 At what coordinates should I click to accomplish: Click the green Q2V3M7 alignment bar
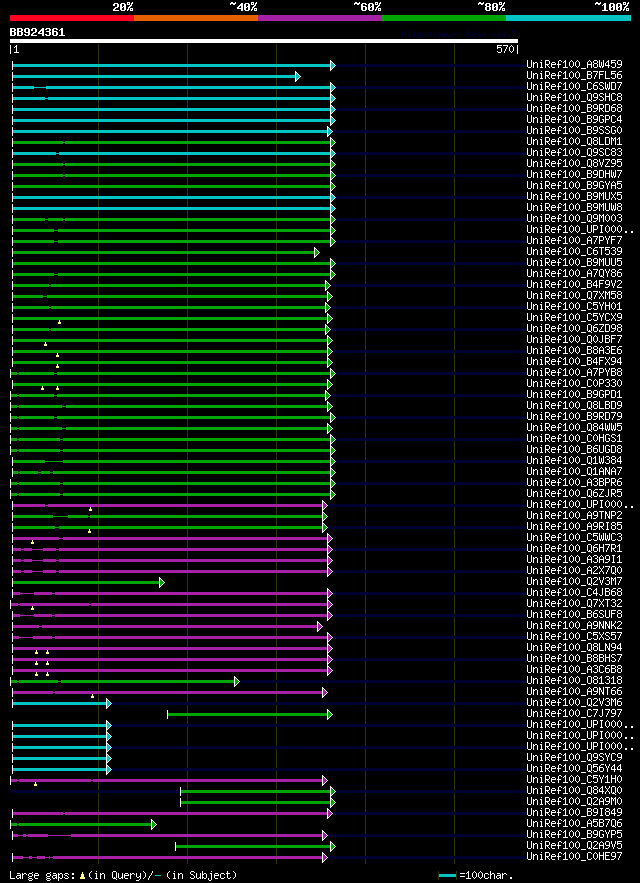[86, 583]
